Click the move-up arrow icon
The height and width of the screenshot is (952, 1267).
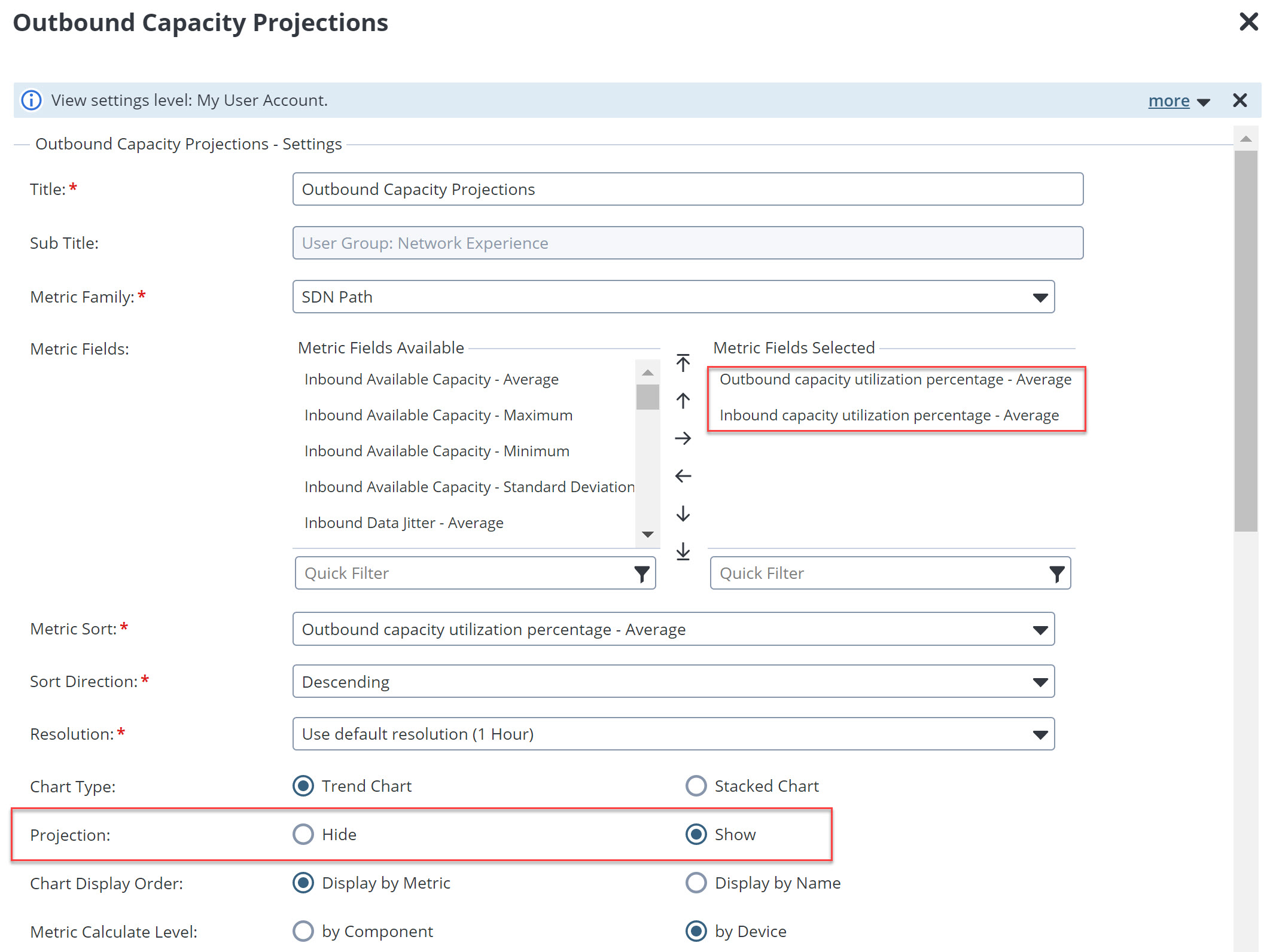point(683,401)
